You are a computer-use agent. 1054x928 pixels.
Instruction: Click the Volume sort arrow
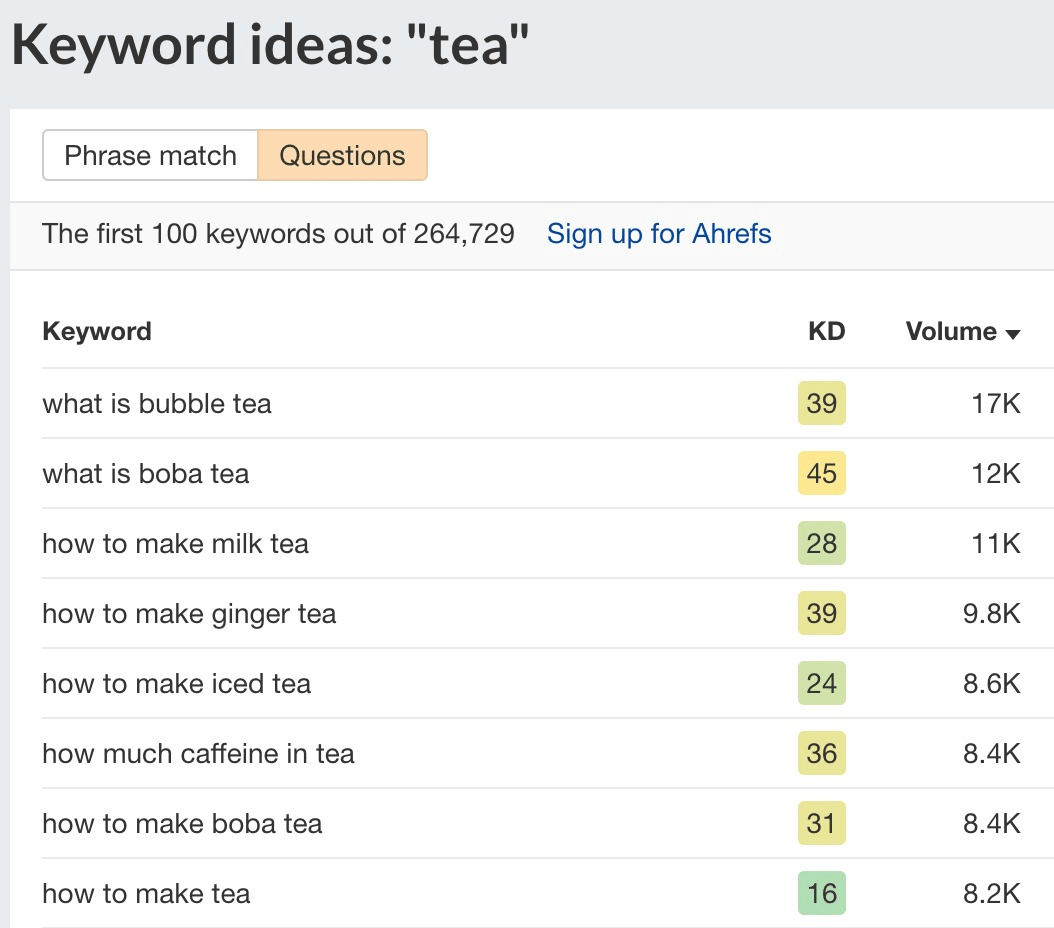pyautogui.click(x=1013, y=333)
